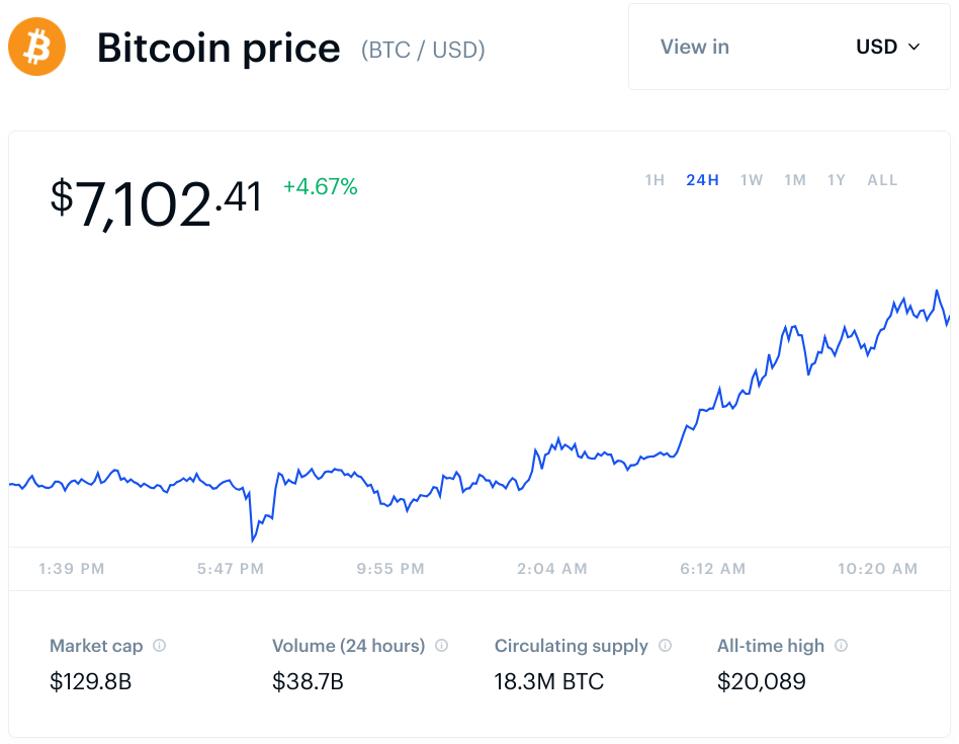Click the highest peak on the chart

click(938, 291)
